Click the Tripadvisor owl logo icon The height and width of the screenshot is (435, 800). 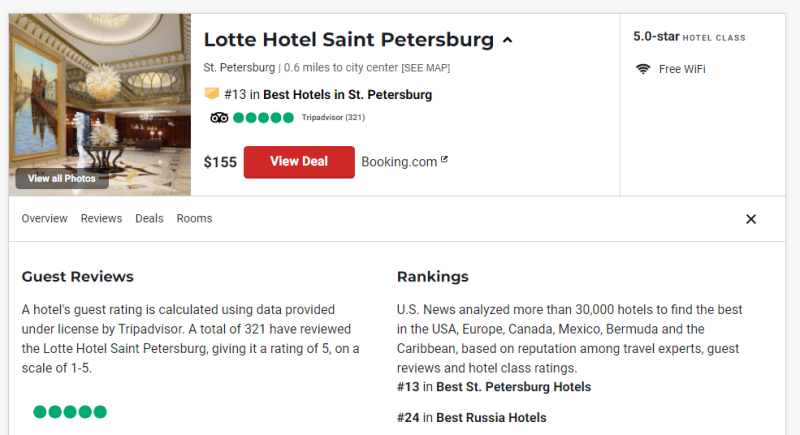219,118
